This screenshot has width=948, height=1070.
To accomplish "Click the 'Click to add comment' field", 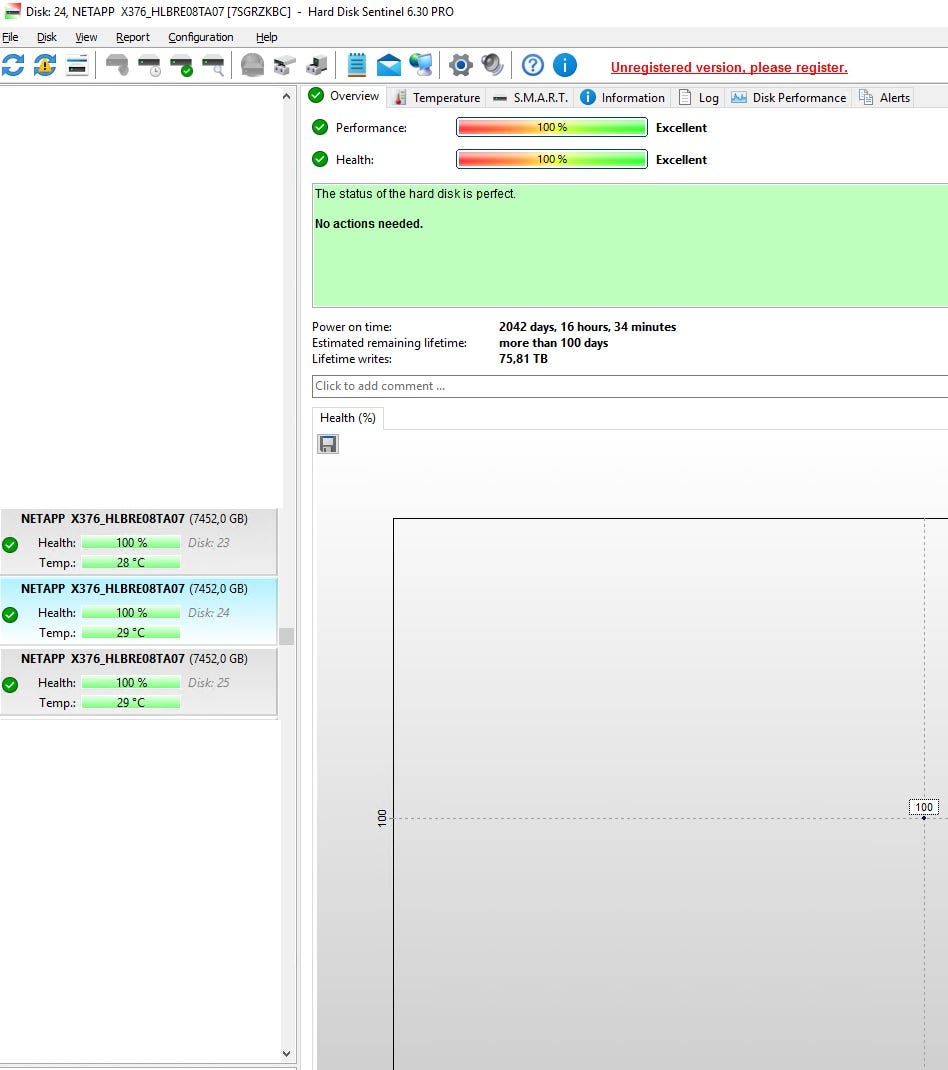I will 629,386.
